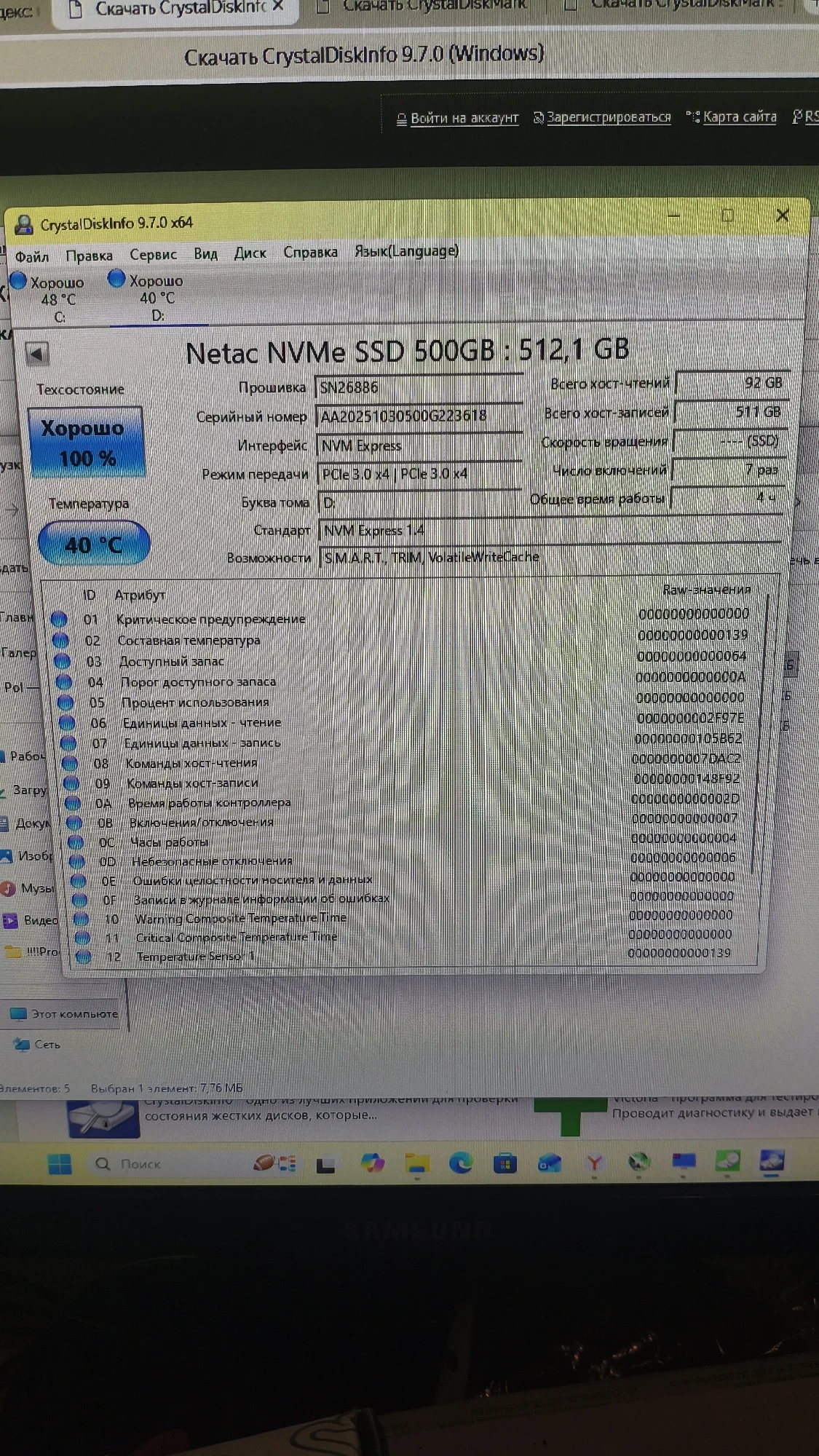Screen dimensions: 819x1456
Task: Open the Правка menu
Action: (89, 256)
